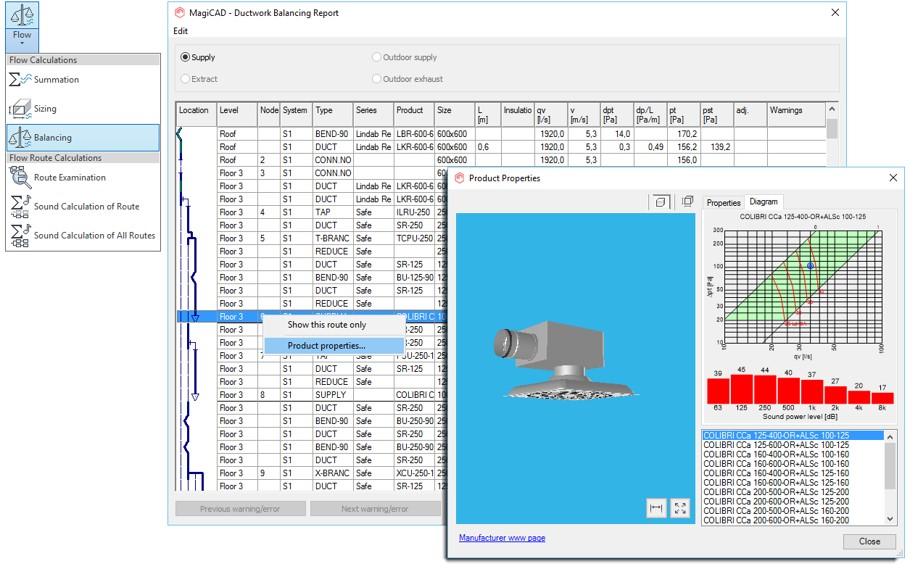Open the Edit menu
The image size is (910, 569).
180,31
